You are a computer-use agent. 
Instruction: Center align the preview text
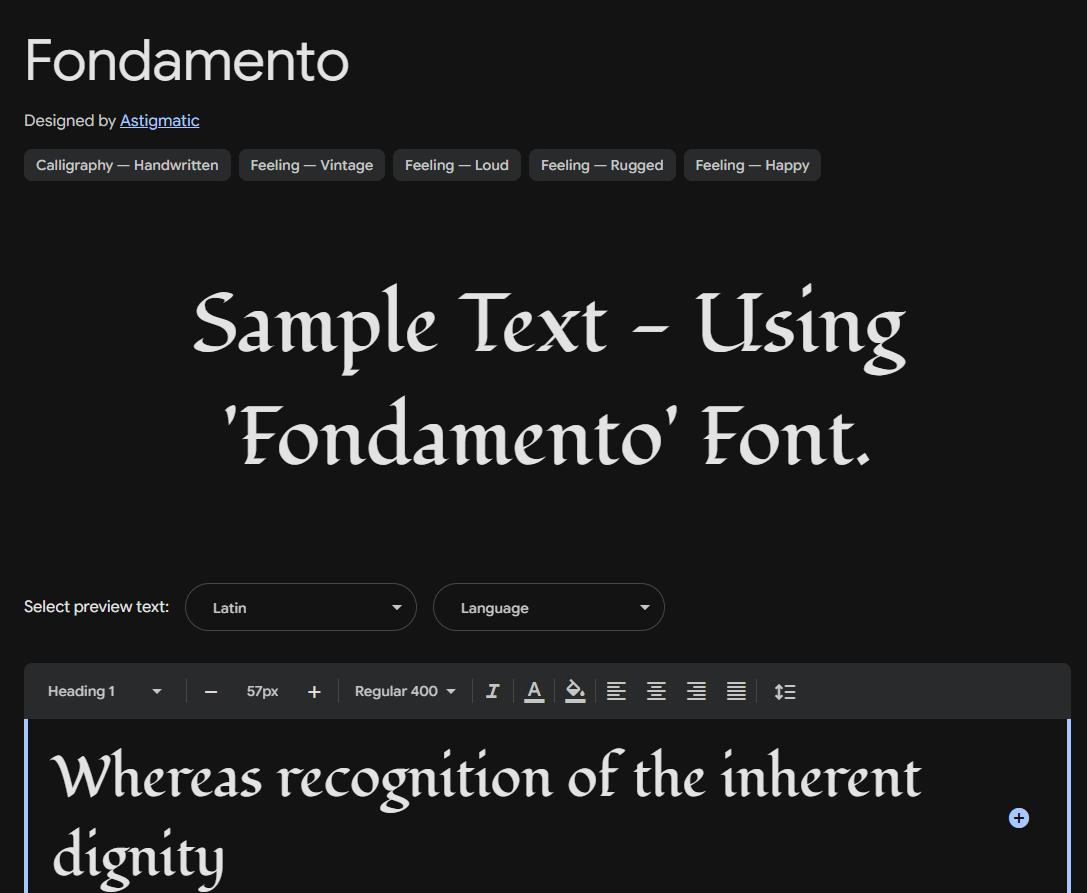tap(656, 691)
